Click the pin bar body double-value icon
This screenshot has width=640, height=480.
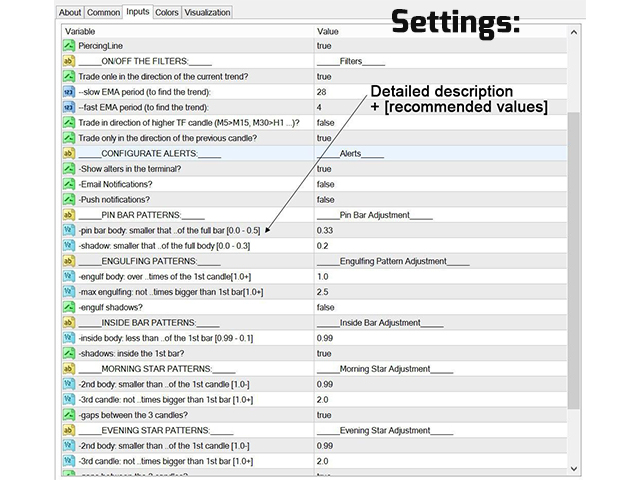pos(69,230)
